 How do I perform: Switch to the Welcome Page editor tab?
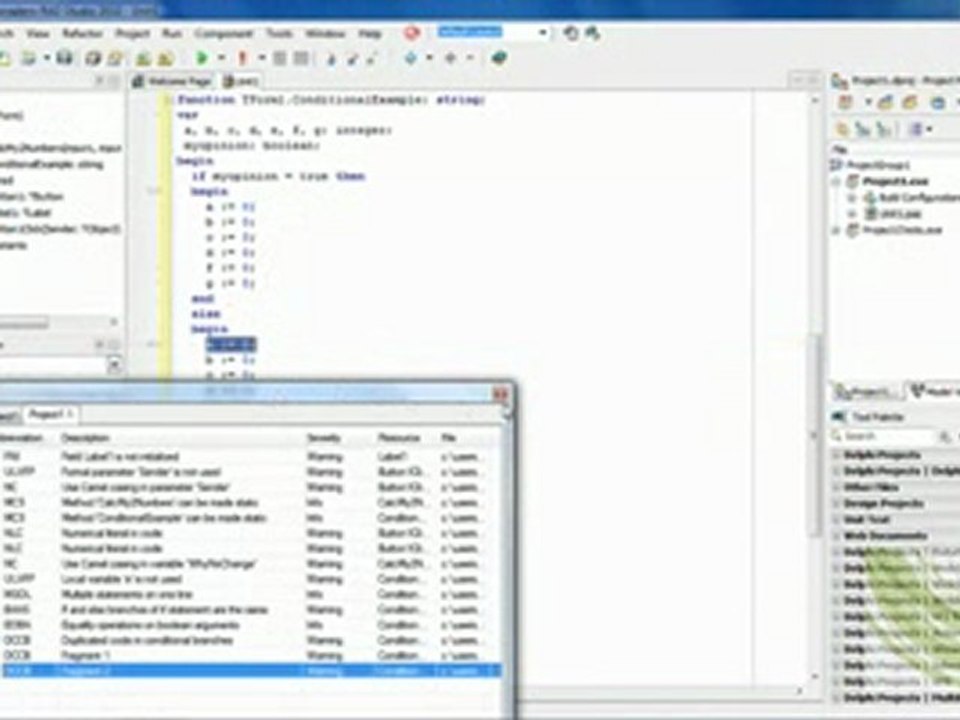(x=172, y=81)
